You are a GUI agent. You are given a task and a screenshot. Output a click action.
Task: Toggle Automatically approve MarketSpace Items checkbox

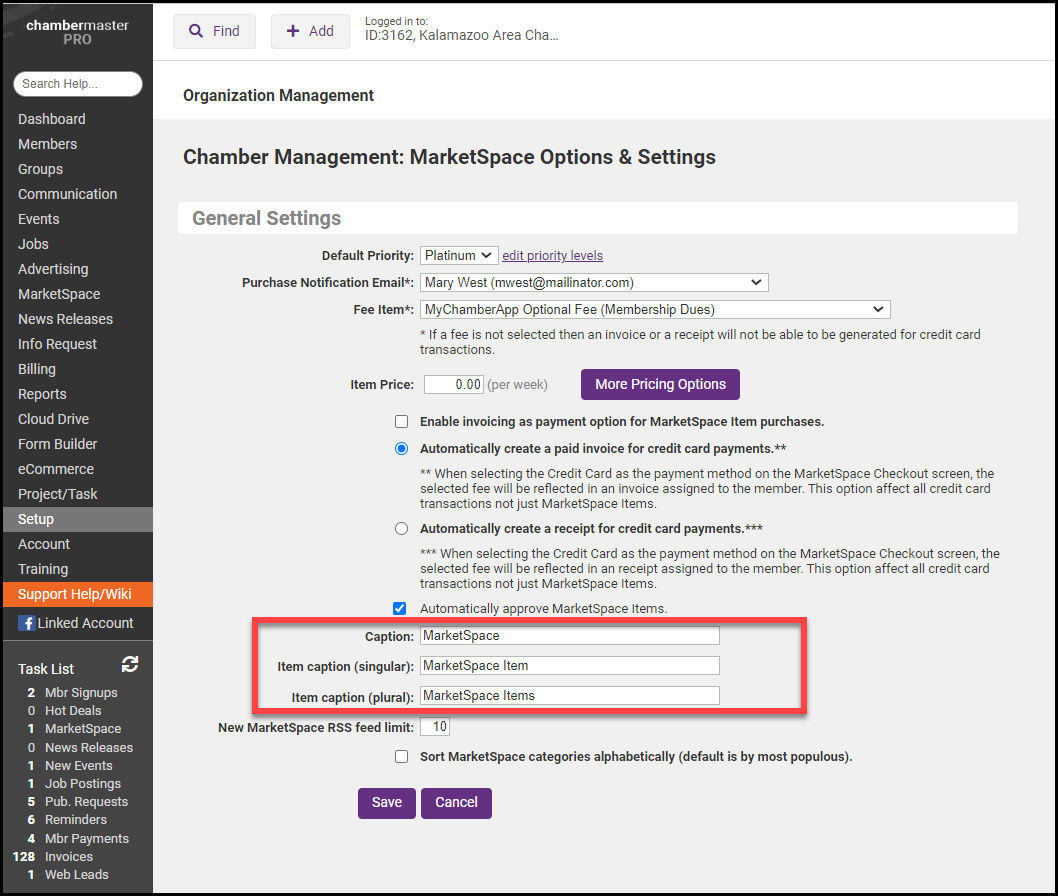401,608
